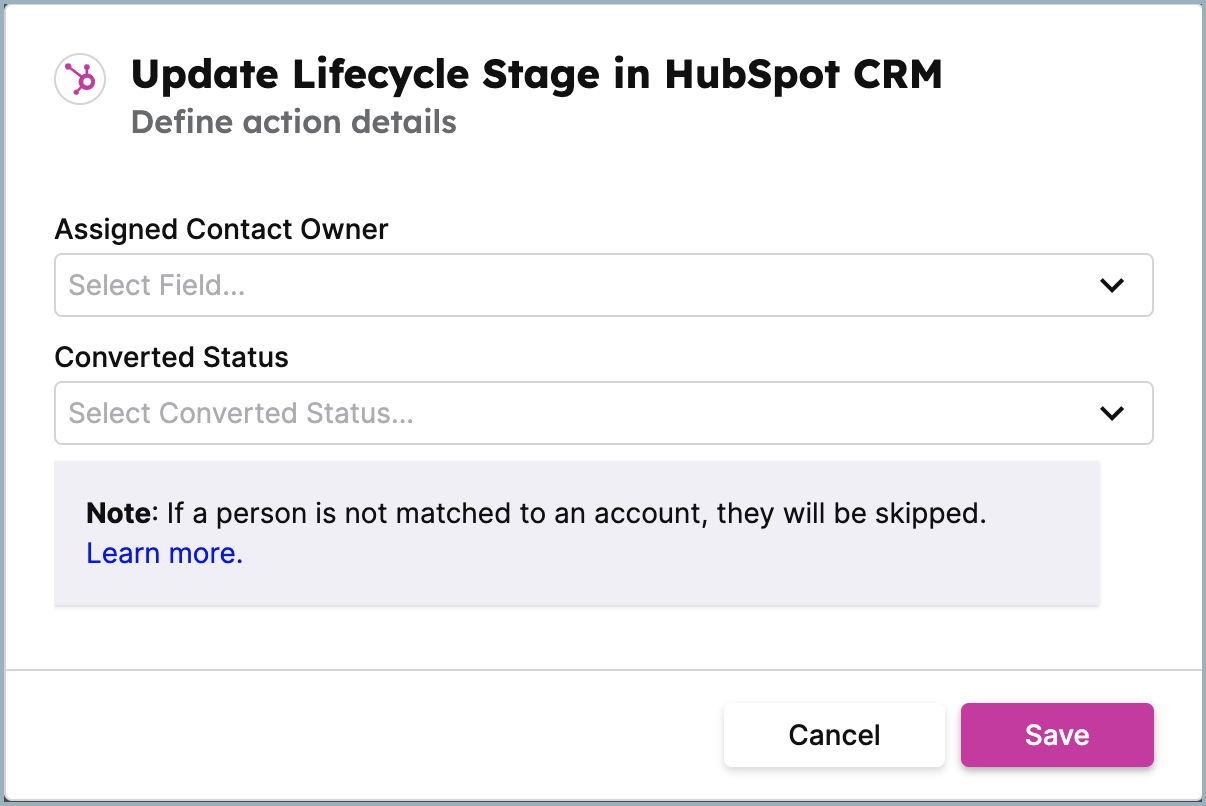Focus the Select Field placeholder text
Screen dimensions: 1206x806
[x=157, y=285]
